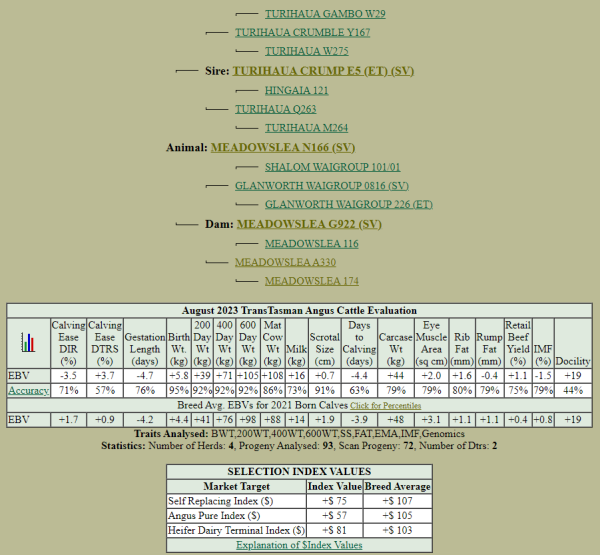Select the +$ 57 index value

tap(334, 516)
